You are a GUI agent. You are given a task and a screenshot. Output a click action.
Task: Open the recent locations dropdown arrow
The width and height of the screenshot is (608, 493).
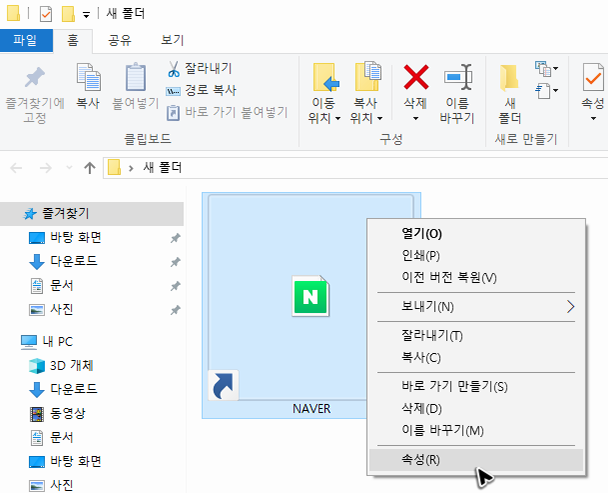coord(69,168)
